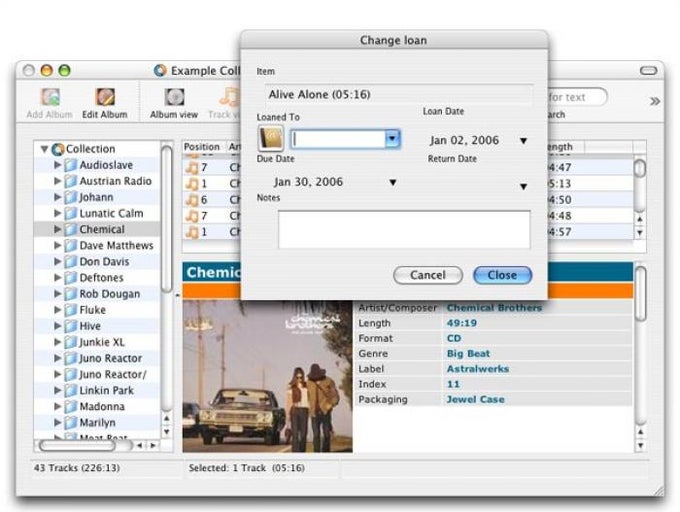Open the address book contact picker icon

pos(271,138)
